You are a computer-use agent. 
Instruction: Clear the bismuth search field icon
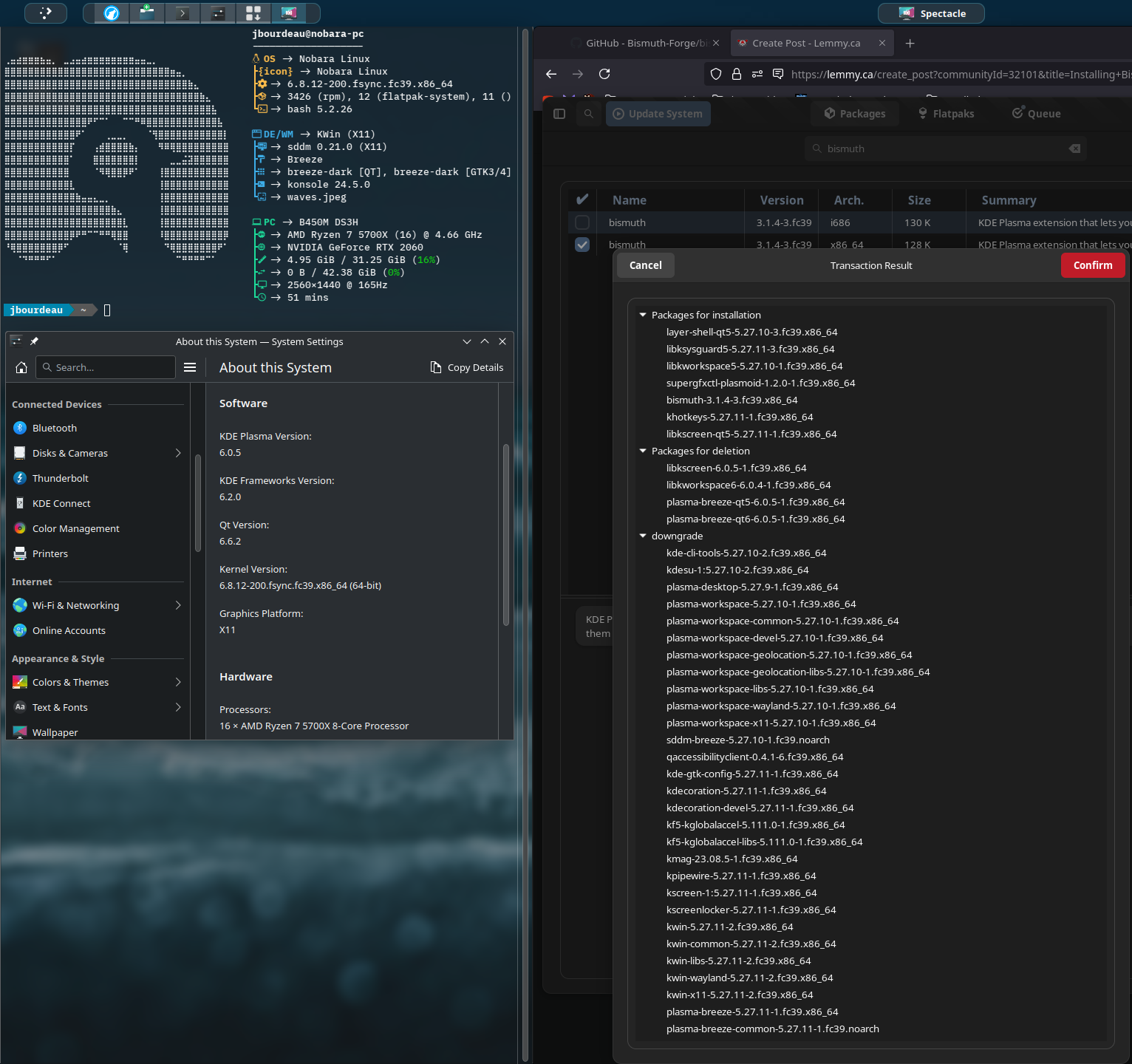pyautogui.click(x=1074, y=149)
